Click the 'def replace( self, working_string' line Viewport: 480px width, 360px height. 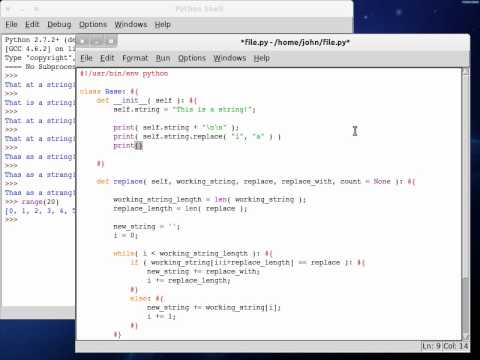pos(256,181)
